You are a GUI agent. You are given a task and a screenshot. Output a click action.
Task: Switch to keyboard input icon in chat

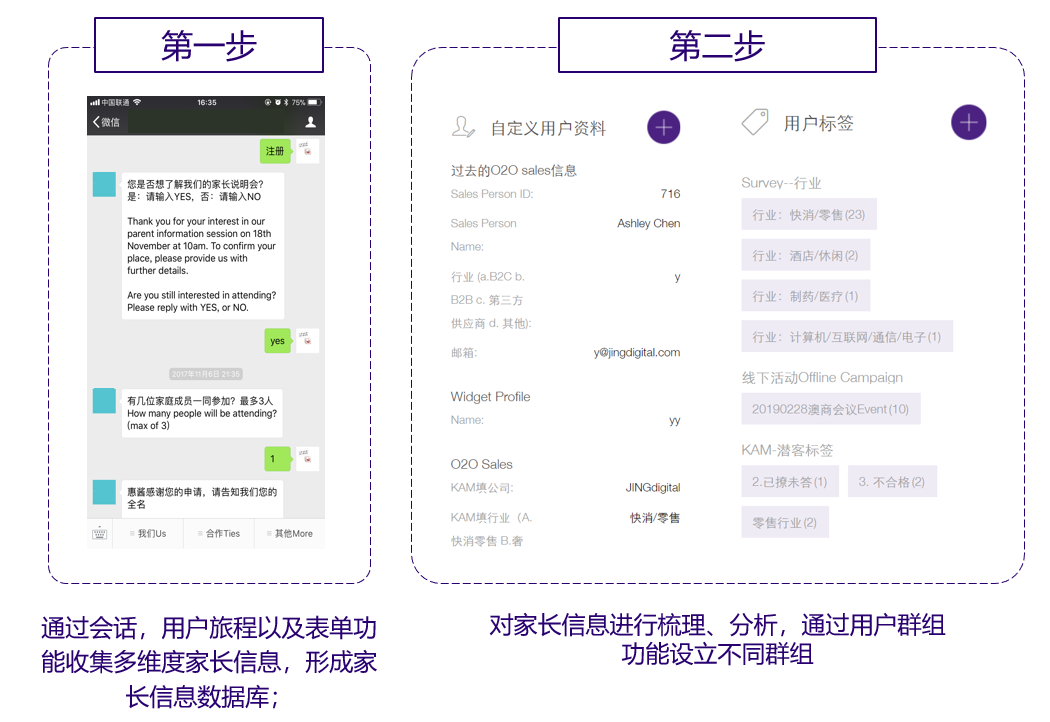point(100,533)
